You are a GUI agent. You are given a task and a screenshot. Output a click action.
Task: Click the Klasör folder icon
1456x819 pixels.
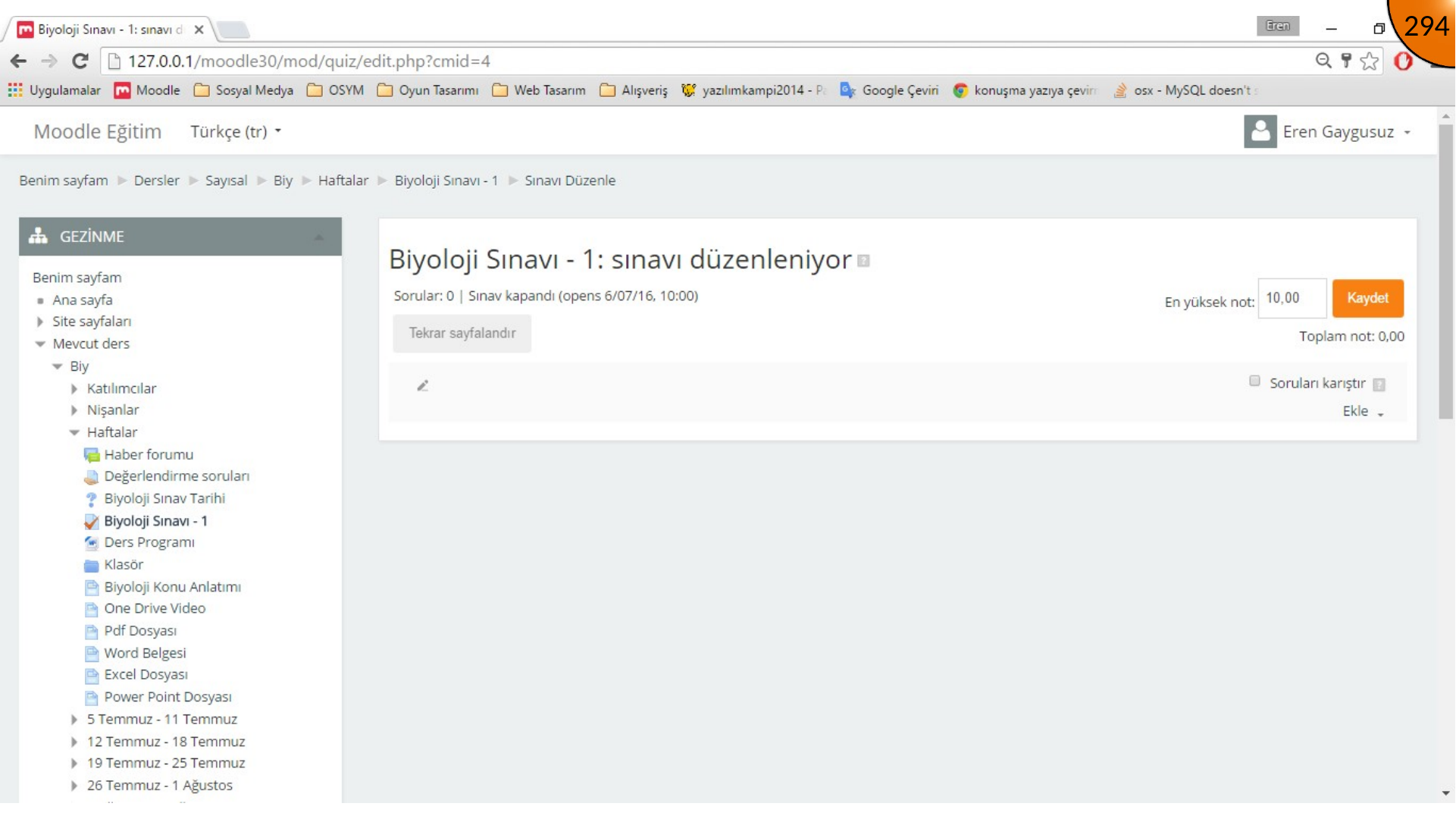(92, 566)
